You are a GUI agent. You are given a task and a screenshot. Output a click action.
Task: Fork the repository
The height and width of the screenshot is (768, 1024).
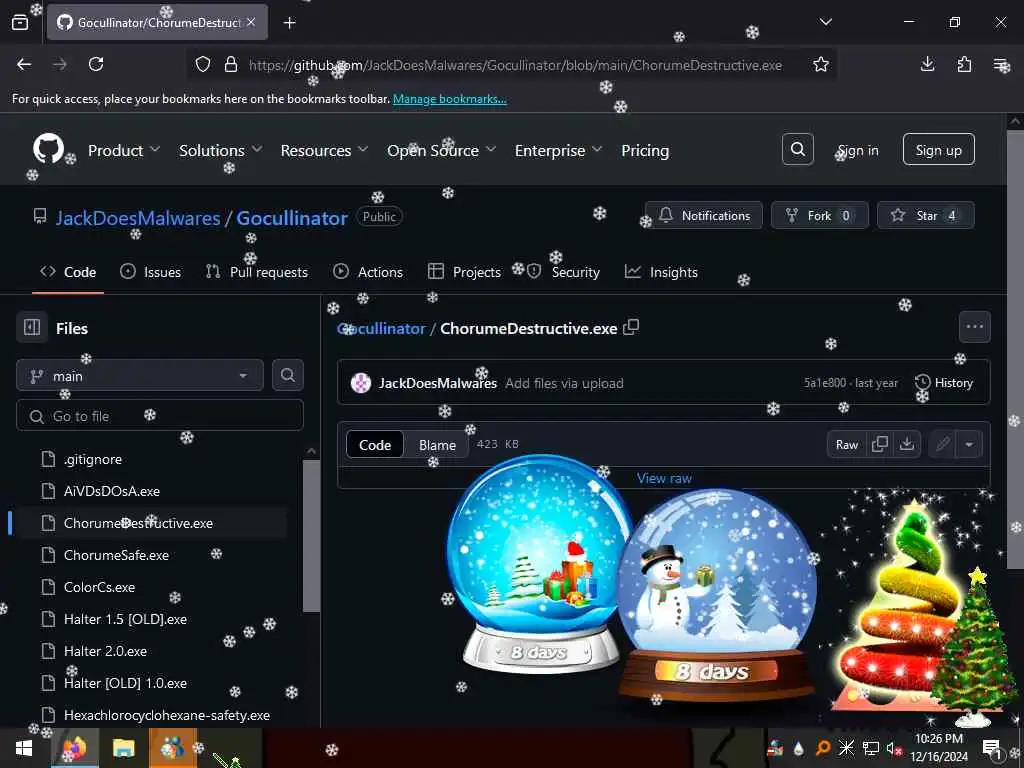click(820, 215)
